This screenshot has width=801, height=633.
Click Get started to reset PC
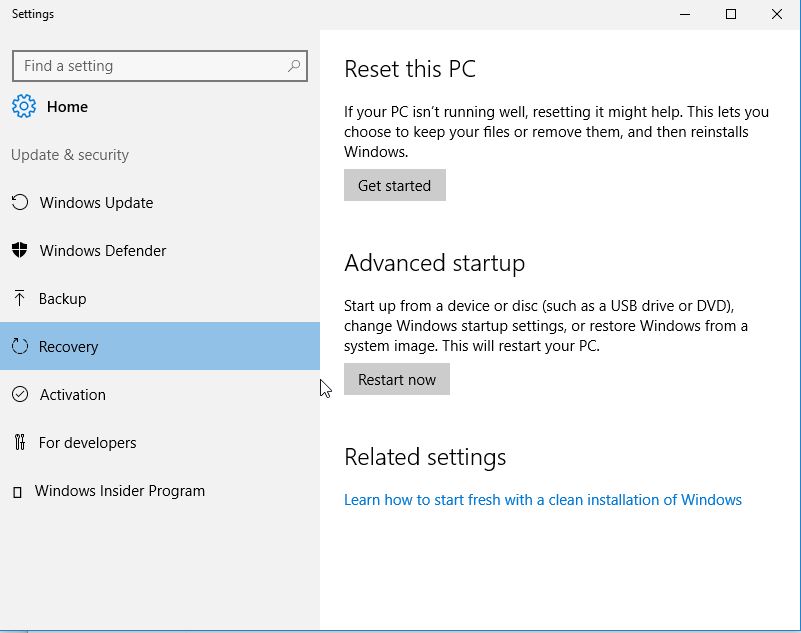(395, 185)
